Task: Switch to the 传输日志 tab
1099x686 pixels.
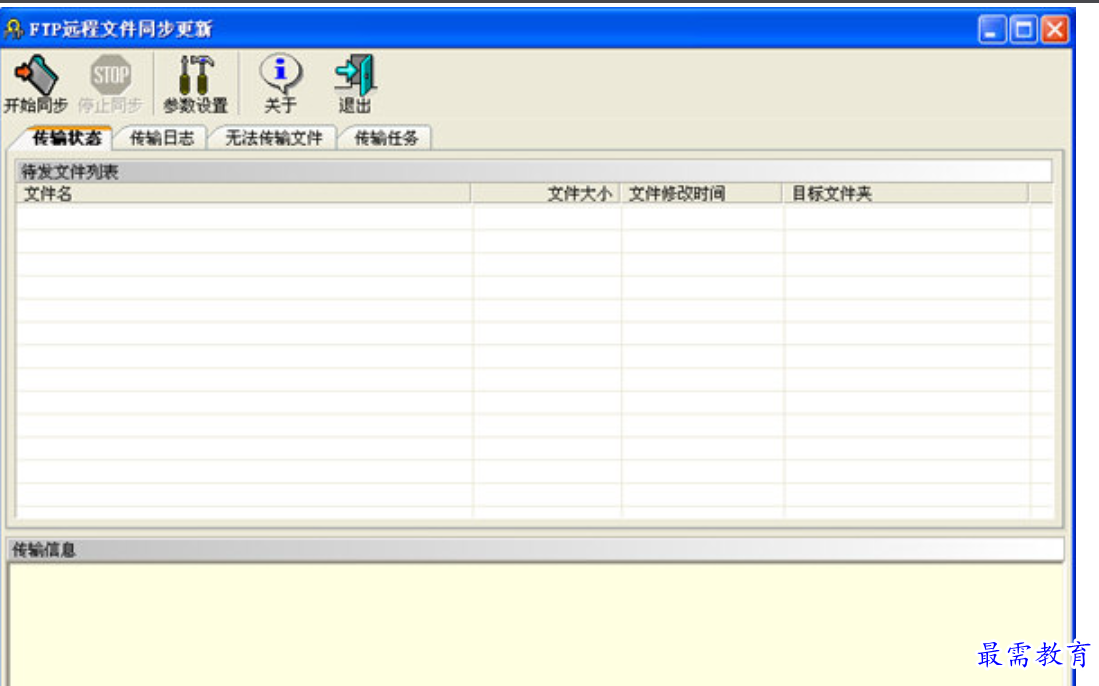Action: point(162,138)
